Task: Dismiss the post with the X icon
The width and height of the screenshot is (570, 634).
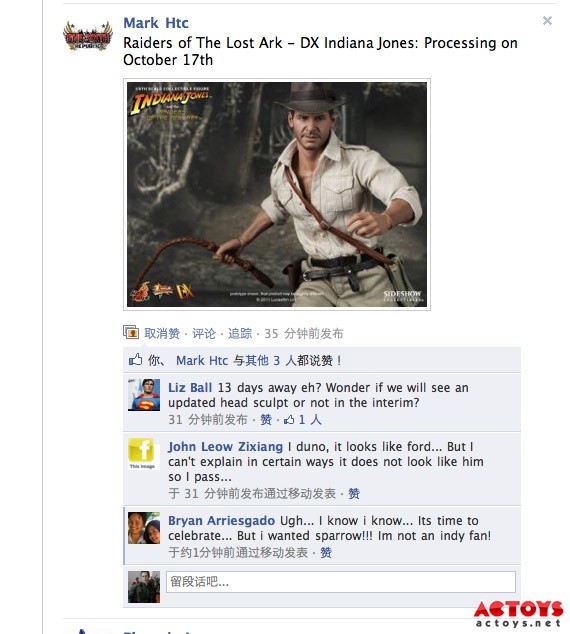Action: tap(547, 21)
